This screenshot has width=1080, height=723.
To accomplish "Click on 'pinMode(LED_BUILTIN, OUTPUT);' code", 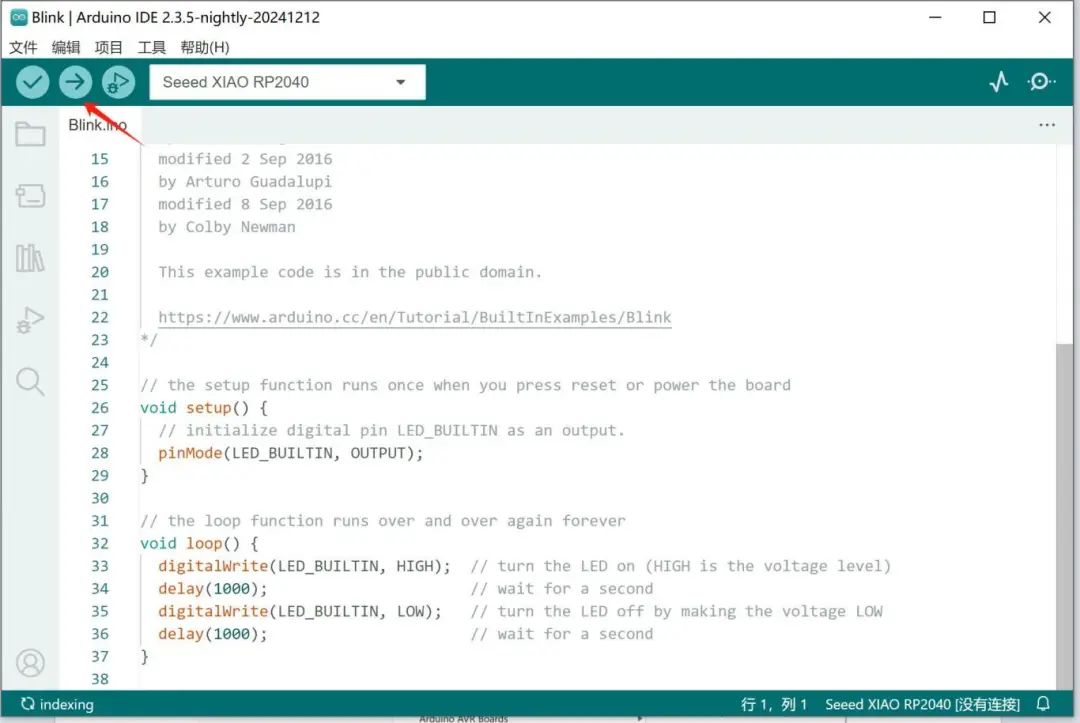I will coord(291,453).
